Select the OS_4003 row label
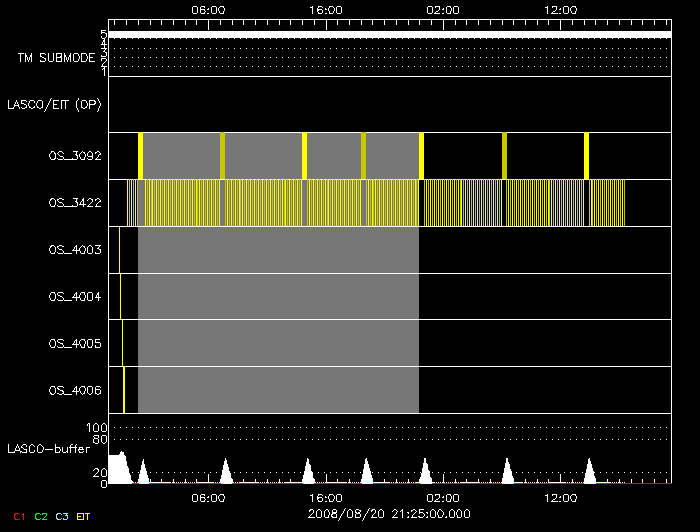The image size is (700, 532). click(x=75, y=249)
